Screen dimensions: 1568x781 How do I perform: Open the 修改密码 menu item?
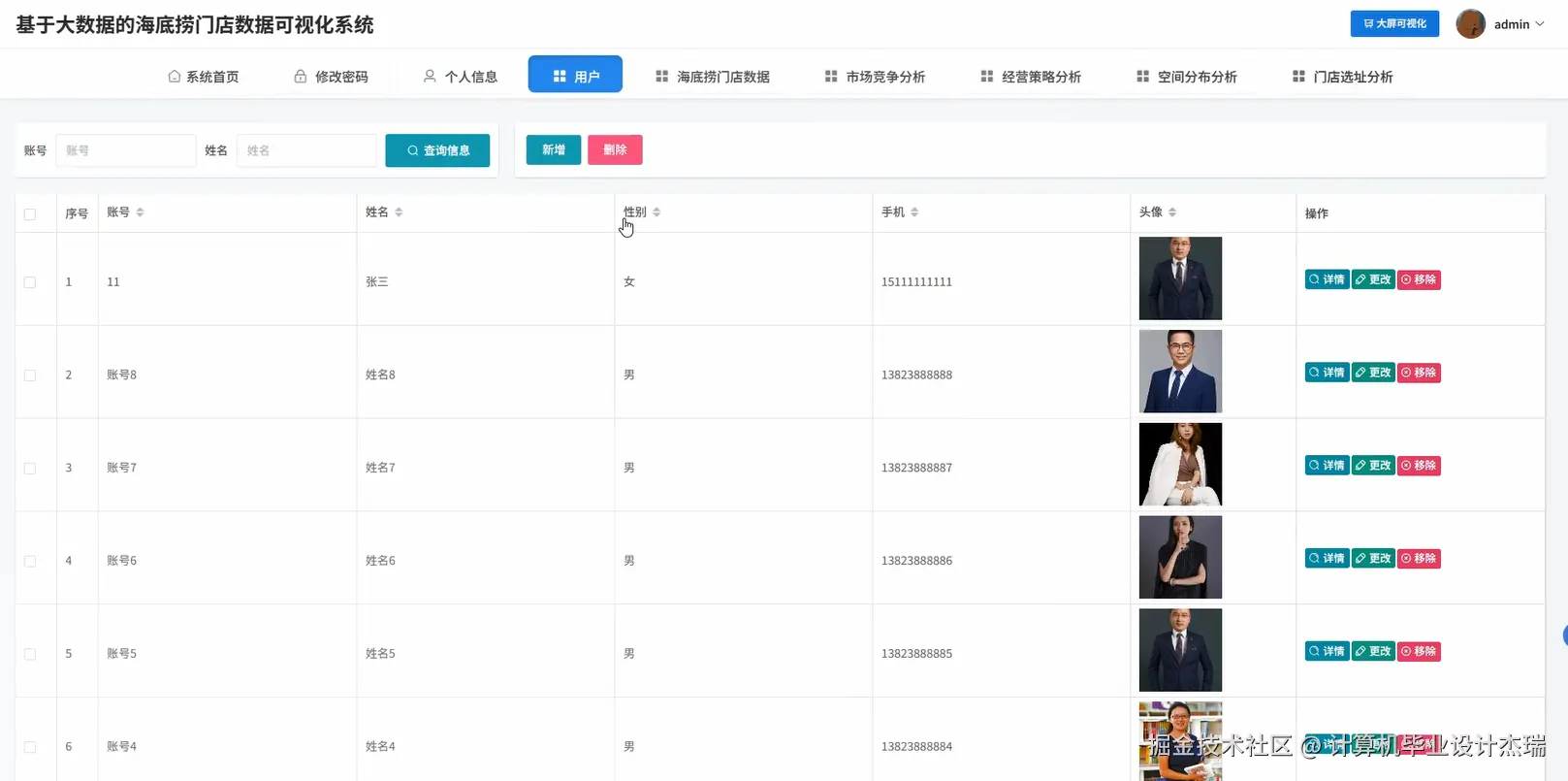tap(332, 77)
